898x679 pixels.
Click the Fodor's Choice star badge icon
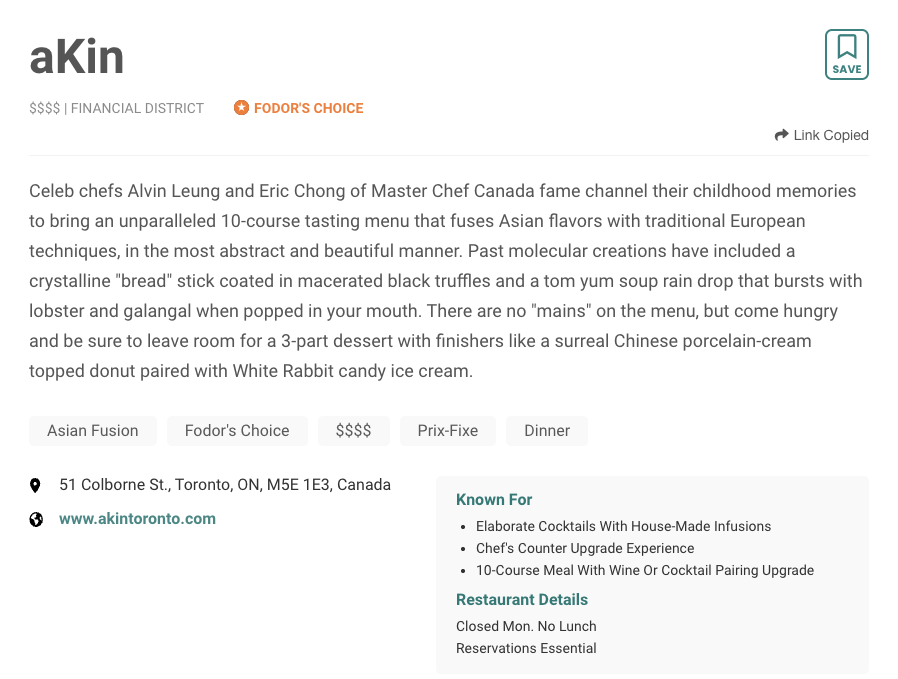point(241,108)
